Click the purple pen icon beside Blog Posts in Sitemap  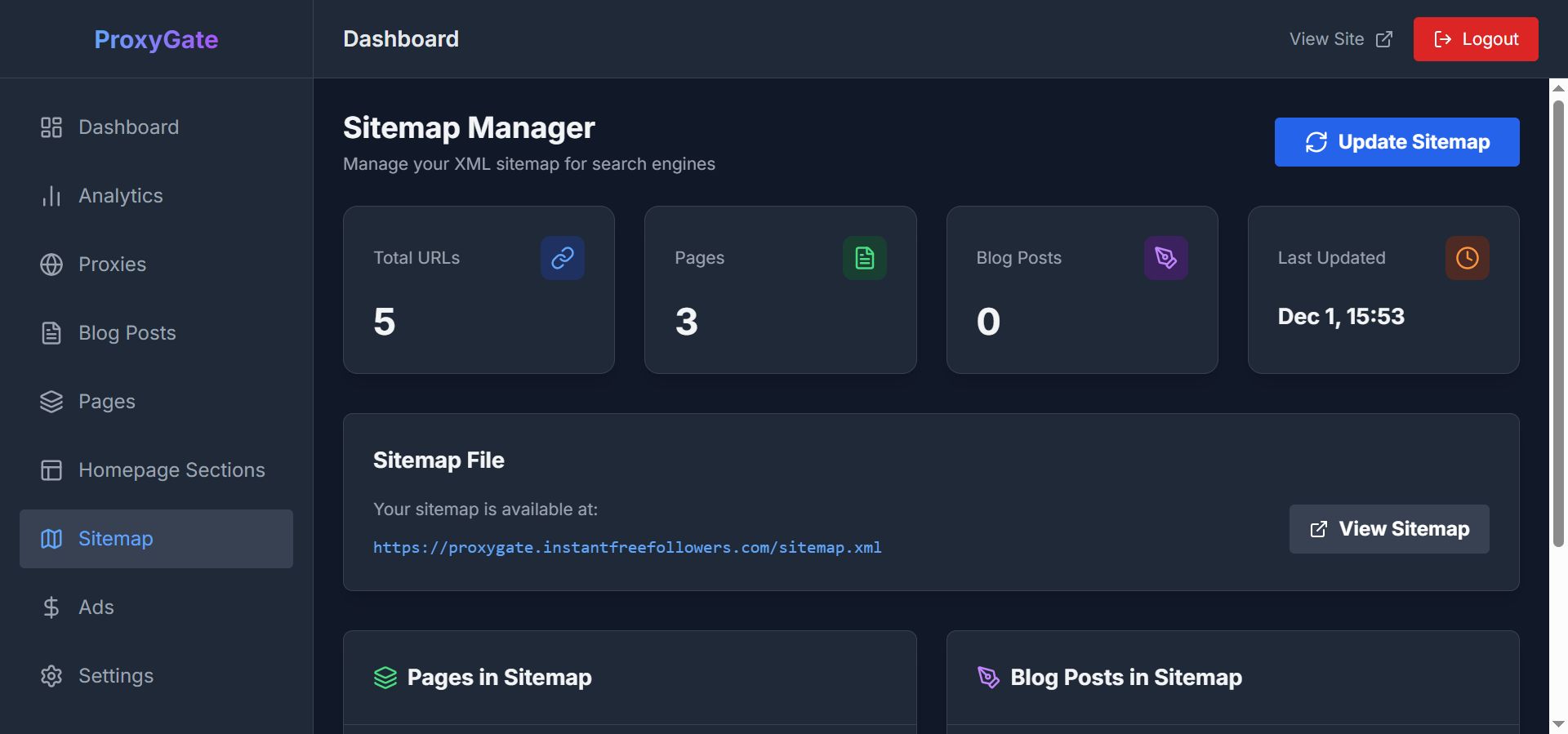pyautogui.click(x=988, y=678)
